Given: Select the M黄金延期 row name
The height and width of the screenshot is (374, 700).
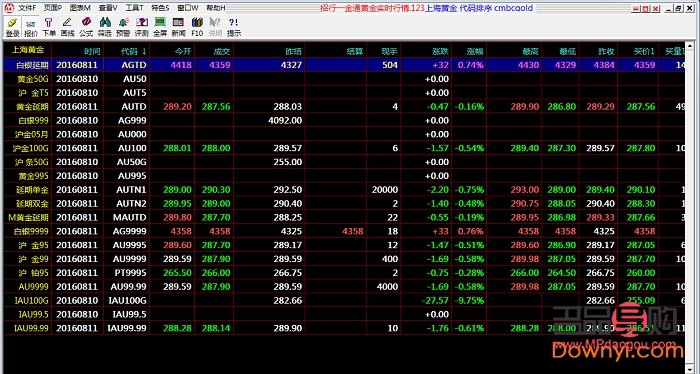Looking at the screenshot, I should tap(29, 217).
